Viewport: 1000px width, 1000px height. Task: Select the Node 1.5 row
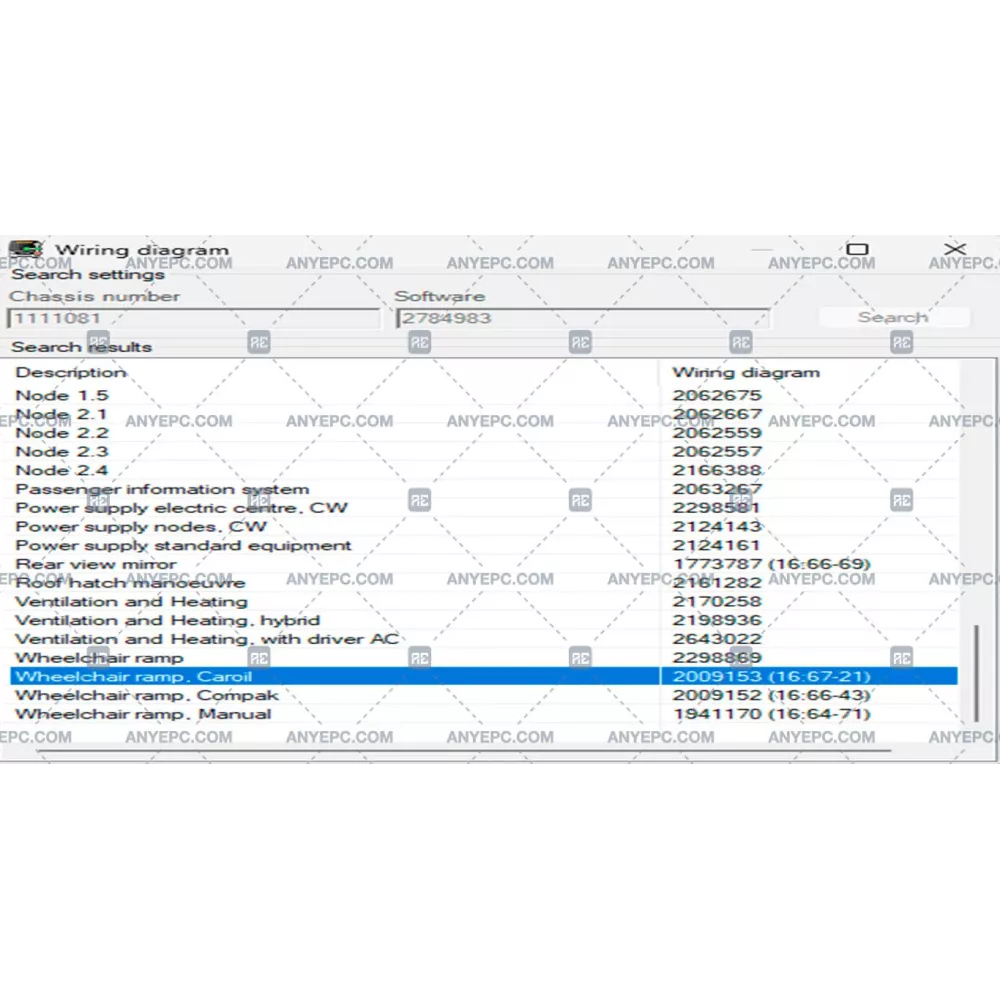tap(62, 395)
